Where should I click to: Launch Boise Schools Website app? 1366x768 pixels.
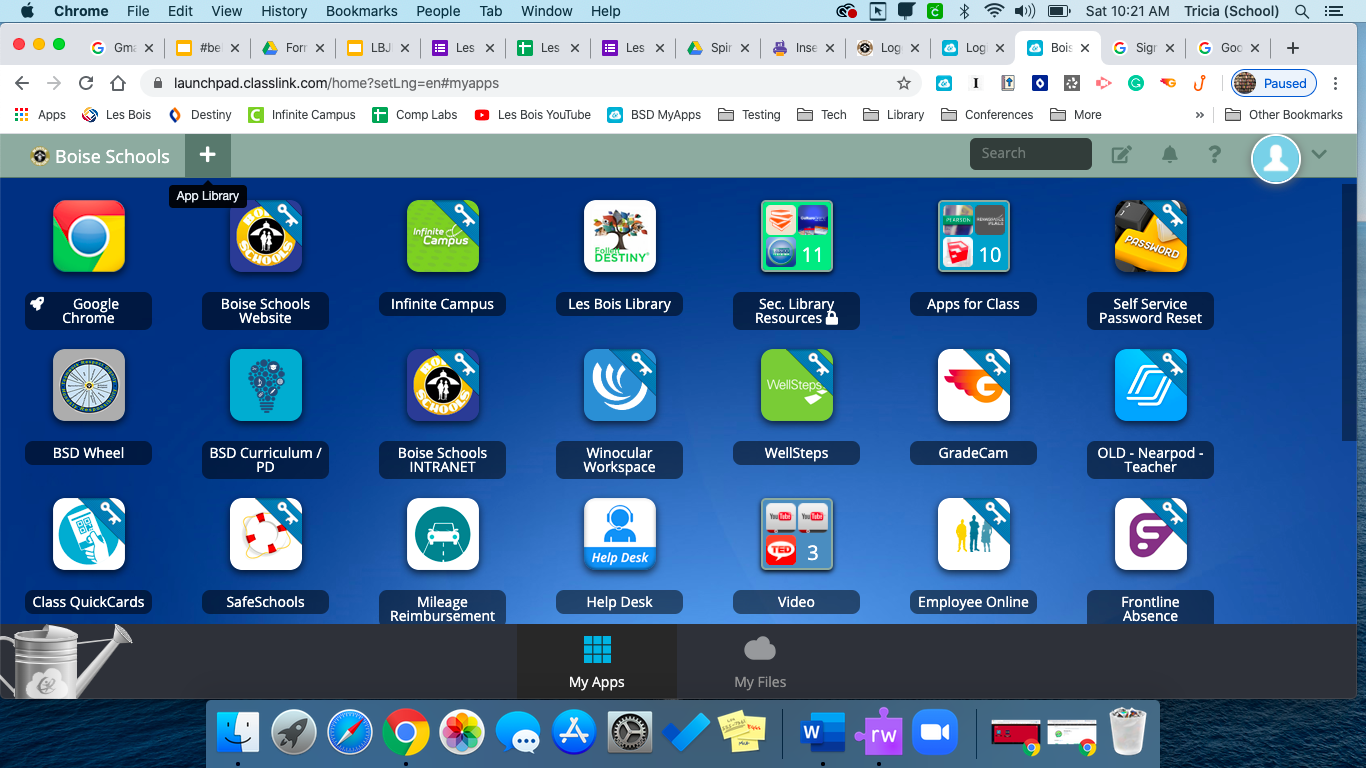click(x=266, y=236)
